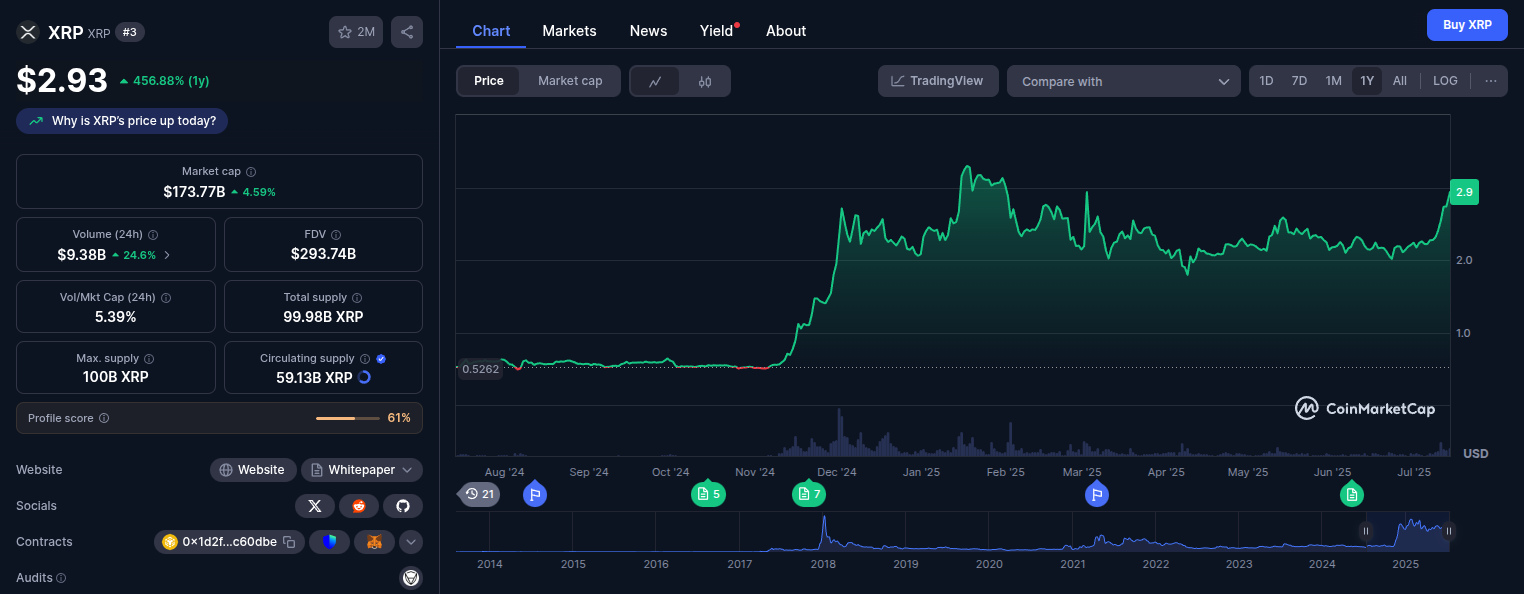Open the X (Twitter) social link
The image size is (1524, 594).
(315, 506)
